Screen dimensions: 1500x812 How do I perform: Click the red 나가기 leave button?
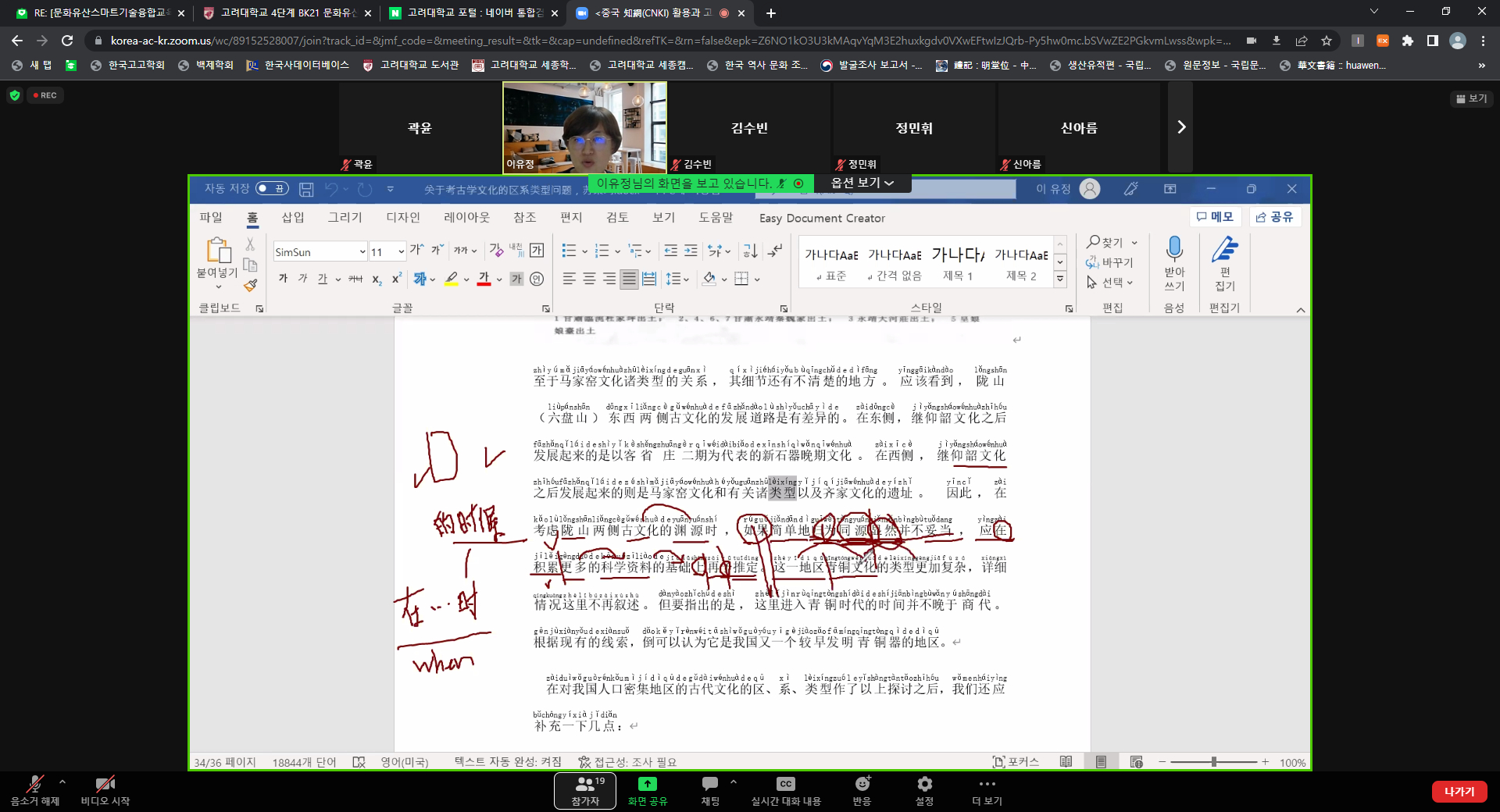tap(1459, 791)
